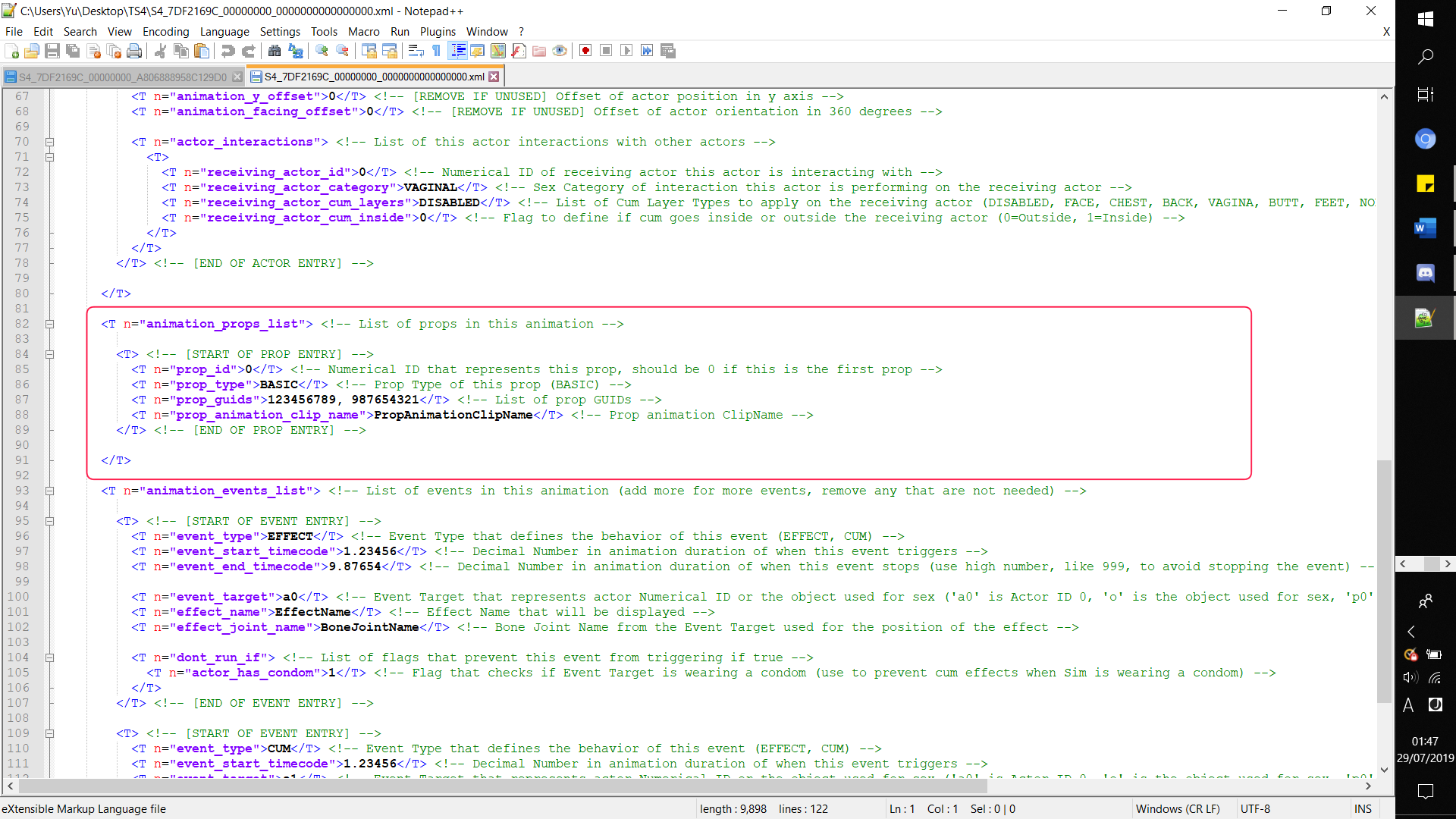Collapse the dont_run_if fold at line 104
1456x819 pixels.
tap(49, 657)
